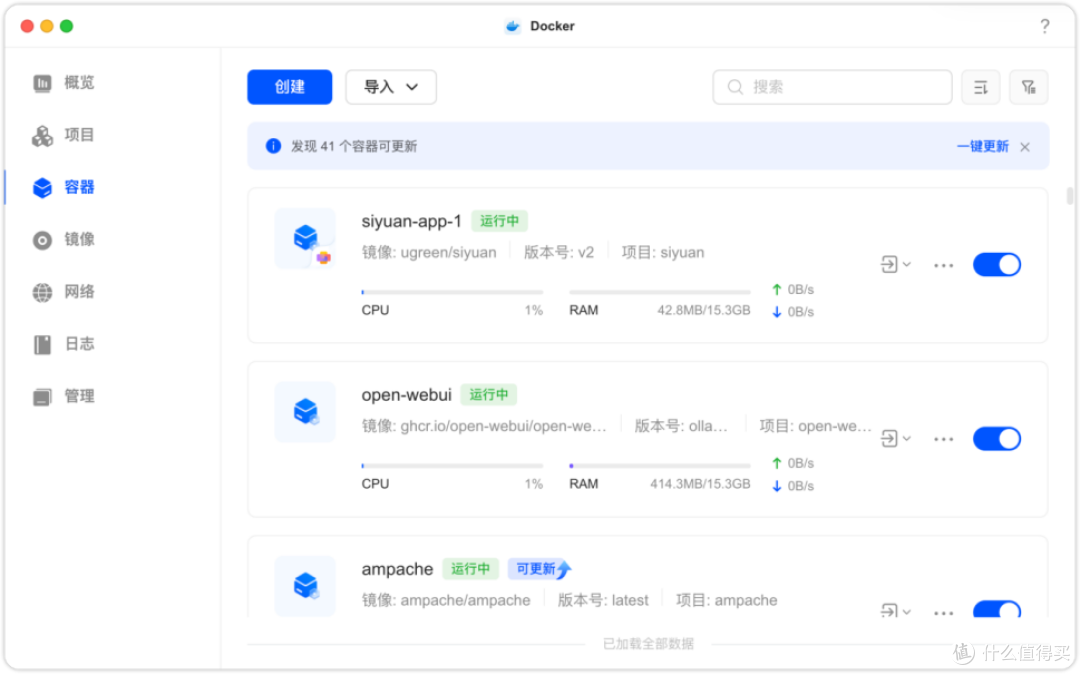Click 运行中 status of open-webui
This screenshot has width=1080, height=675.
(488, 395)
